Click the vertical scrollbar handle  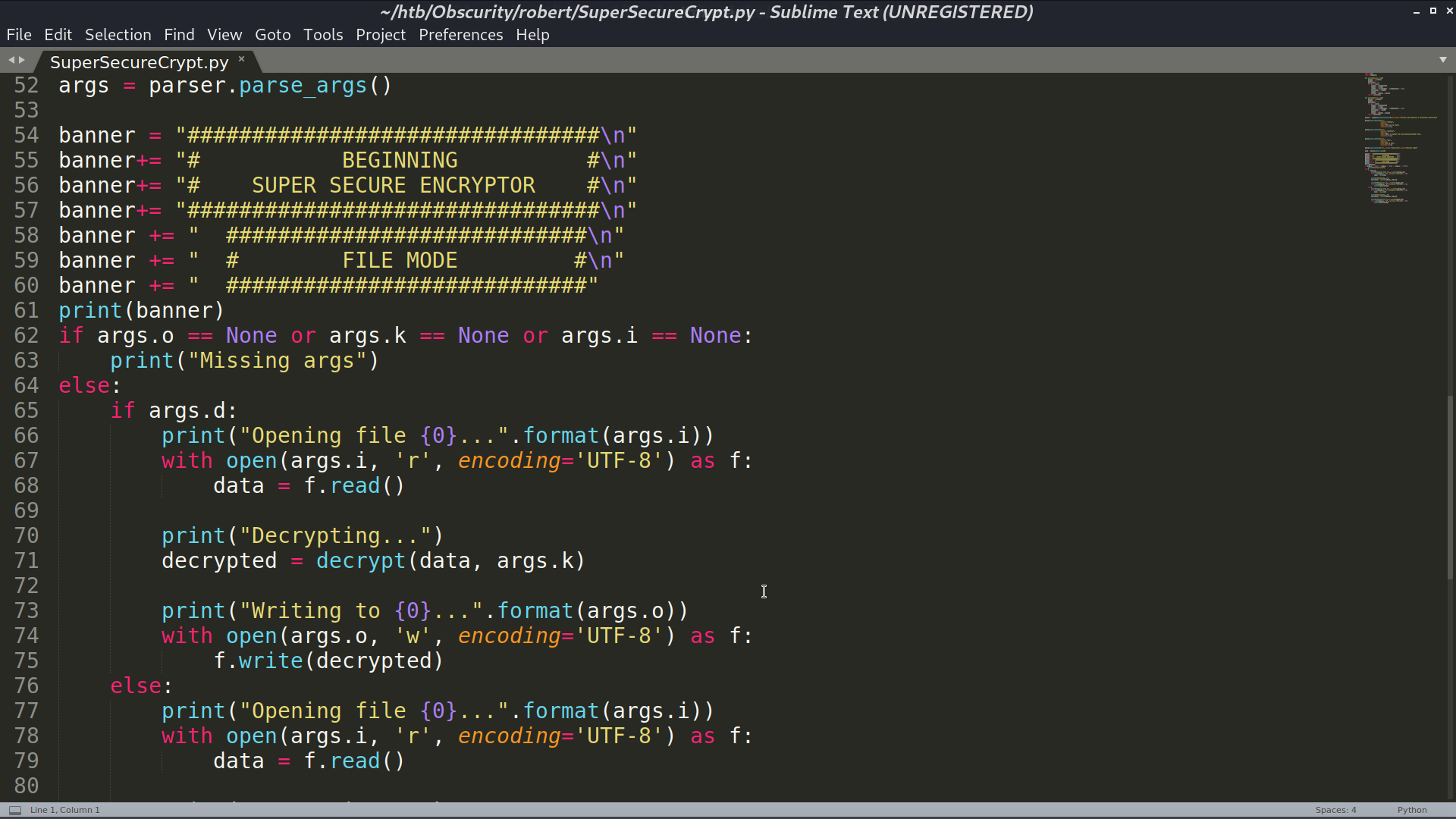(1450, 487)
